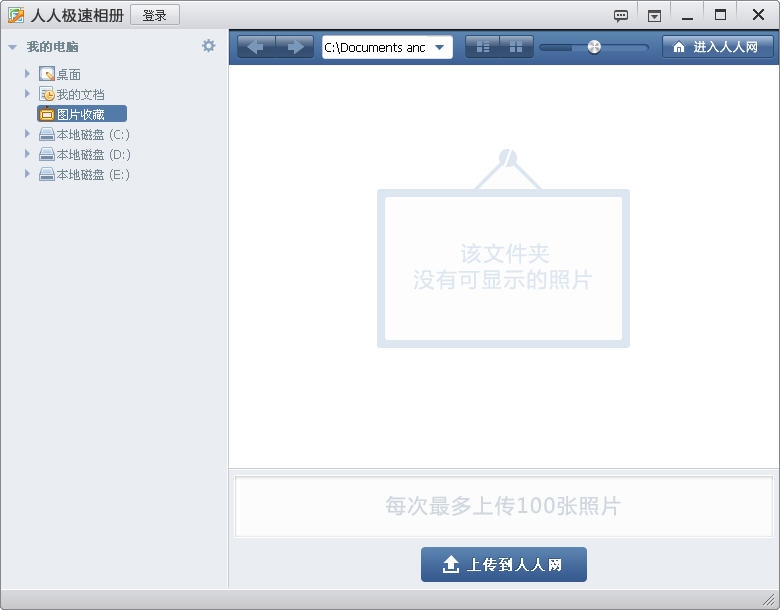The image size is (780, 610).
Task: Click the drive icon for 本地磁盘 (C:)
Action: coord(47,134)
